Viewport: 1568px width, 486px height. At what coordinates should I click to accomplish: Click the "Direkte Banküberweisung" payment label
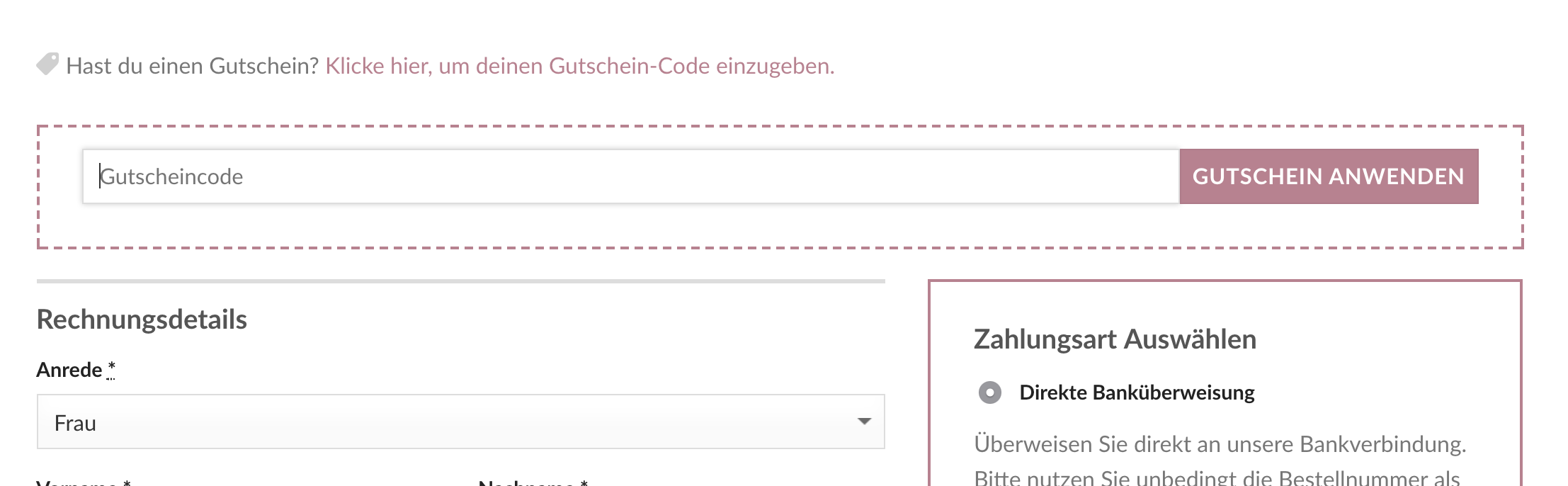pos(1136,392)
